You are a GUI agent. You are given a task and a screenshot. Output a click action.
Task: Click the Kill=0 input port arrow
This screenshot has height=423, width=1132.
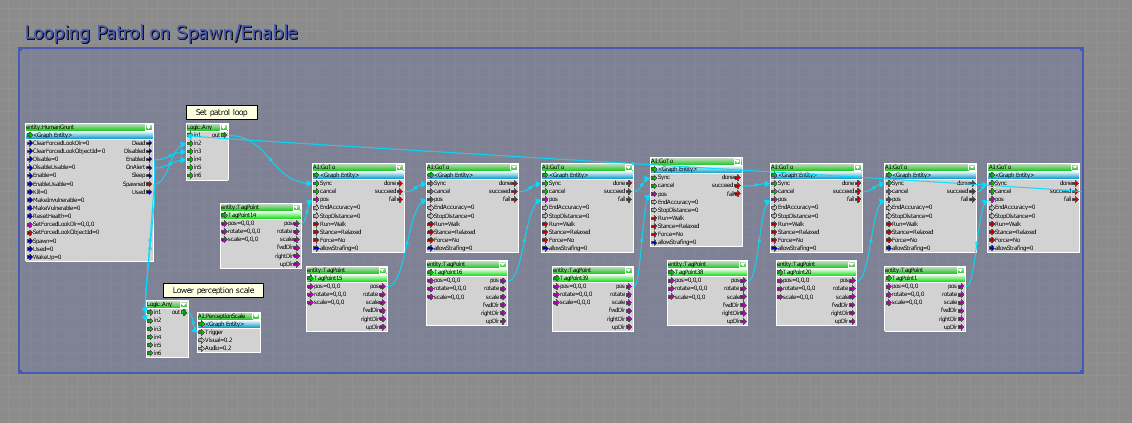click(x=30, y=192)
